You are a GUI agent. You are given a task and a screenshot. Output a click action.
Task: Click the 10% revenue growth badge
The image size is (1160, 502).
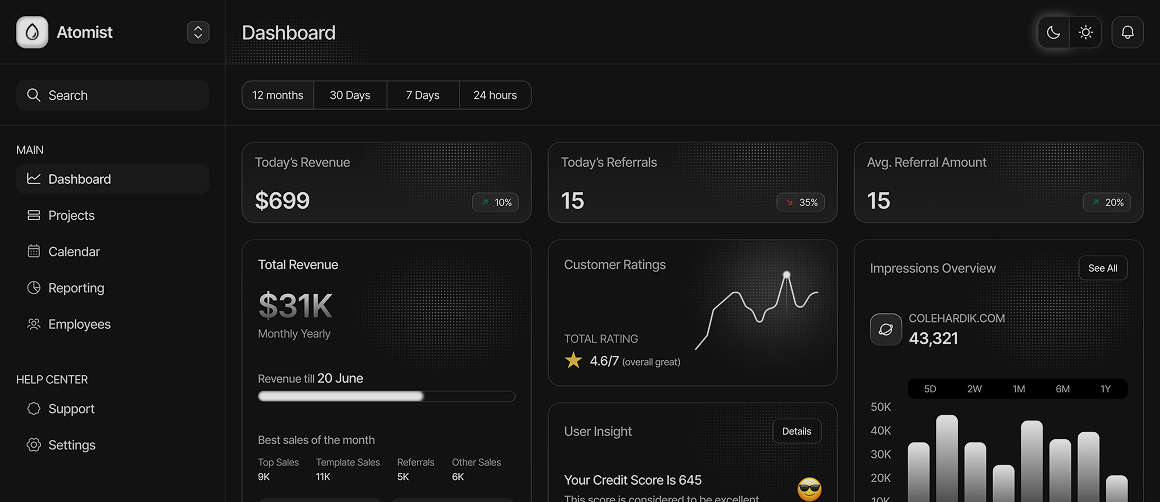pos(496,203)
